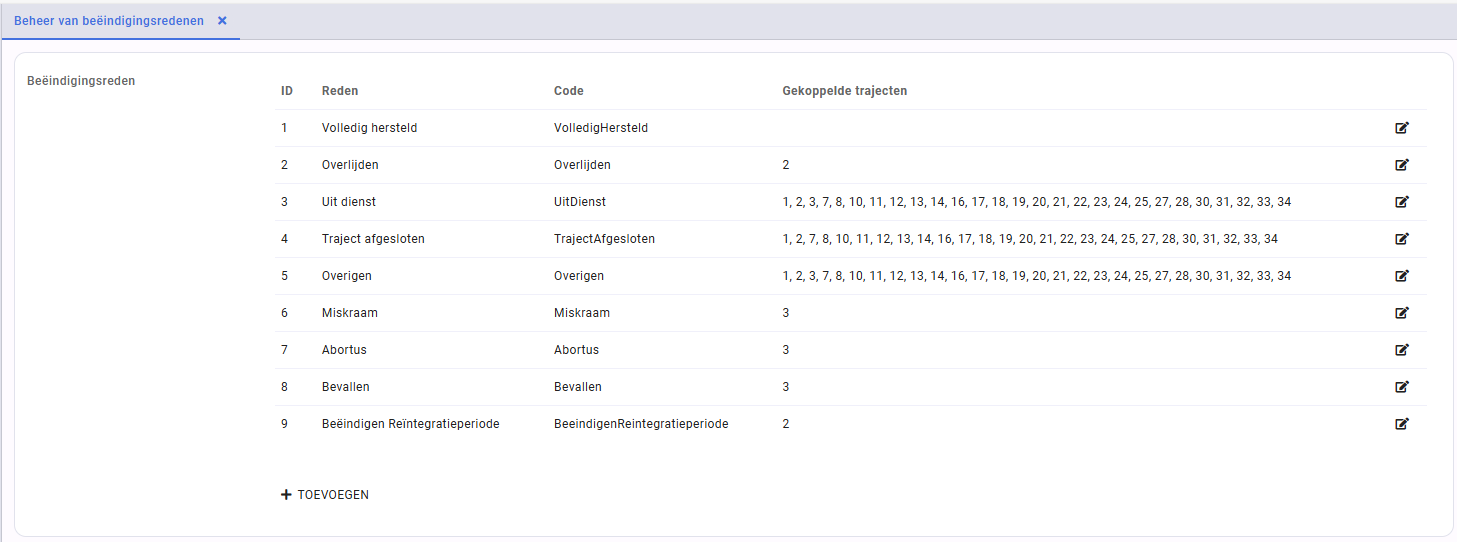Viewport: 1457px width, 542px height.
Task: Edit the Miskraam reason
Action: click(1402, 313)
